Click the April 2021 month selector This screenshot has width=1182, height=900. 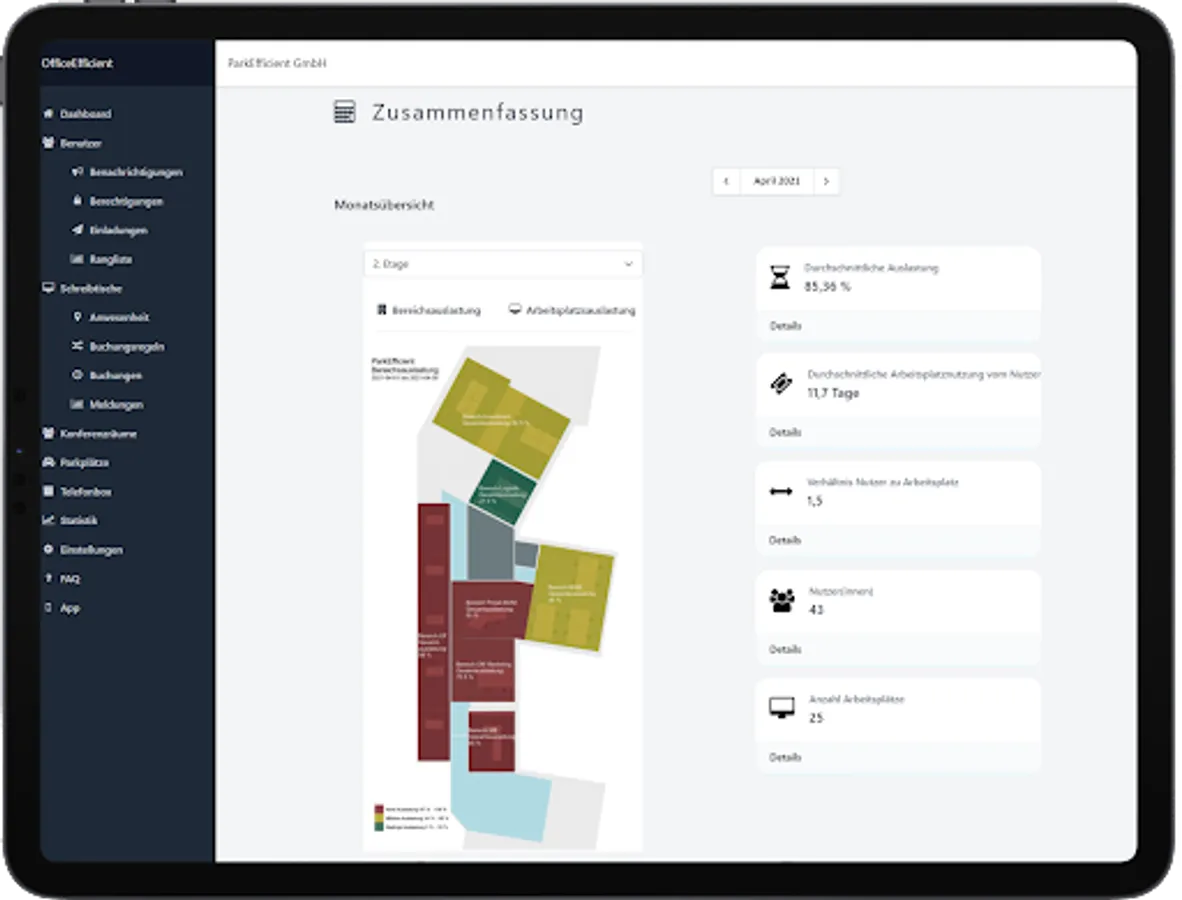coord(776,182)
